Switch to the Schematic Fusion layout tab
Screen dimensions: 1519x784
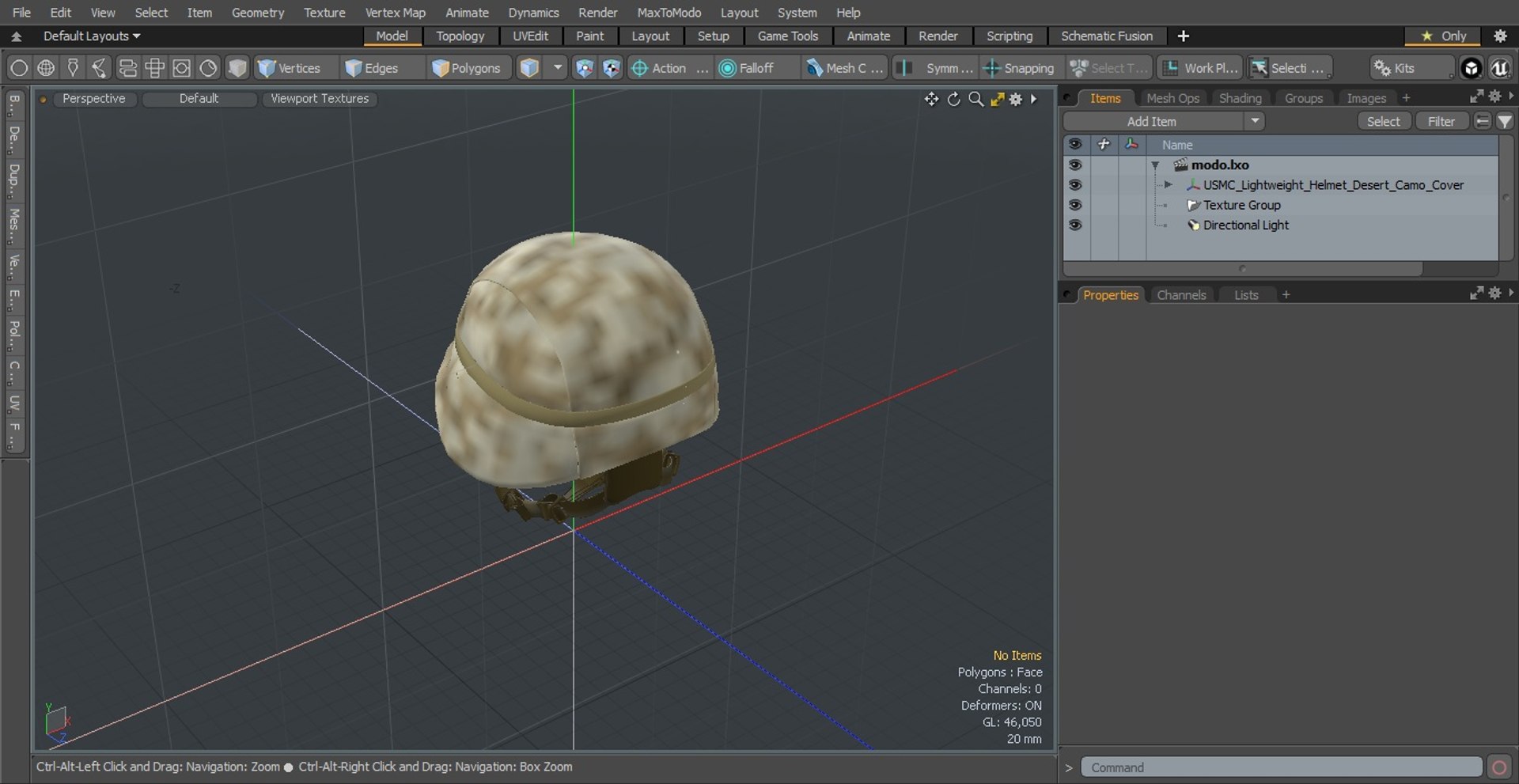click(1106, 36)
